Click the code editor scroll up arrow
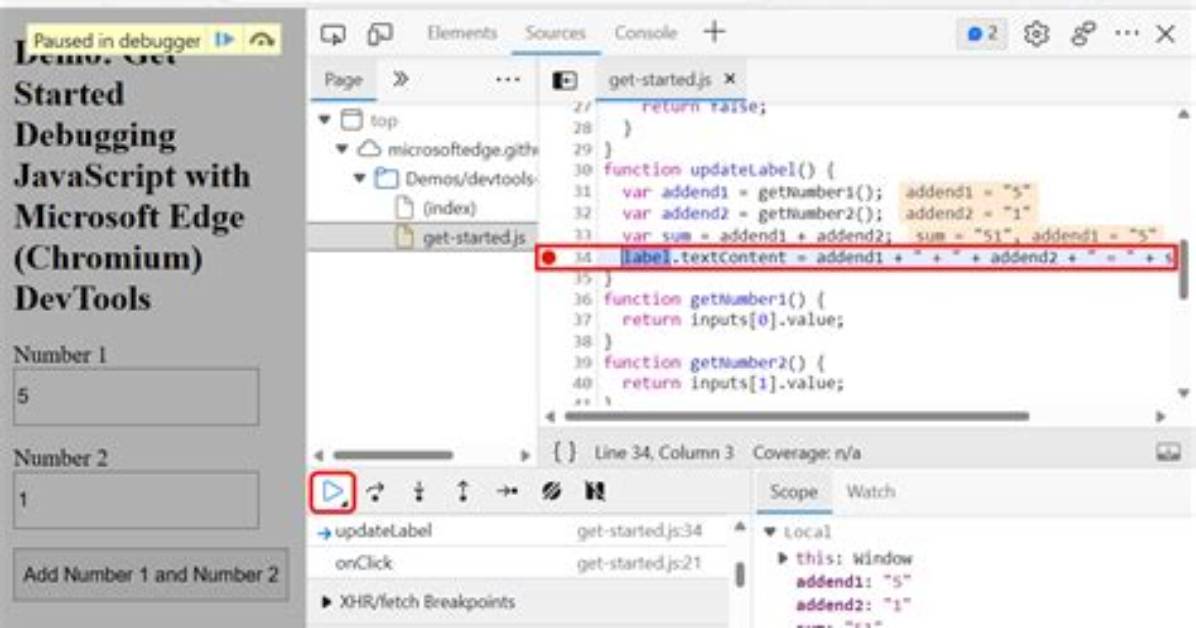The height and width of the screenshot is (628, 1196). pos(1183,114)
